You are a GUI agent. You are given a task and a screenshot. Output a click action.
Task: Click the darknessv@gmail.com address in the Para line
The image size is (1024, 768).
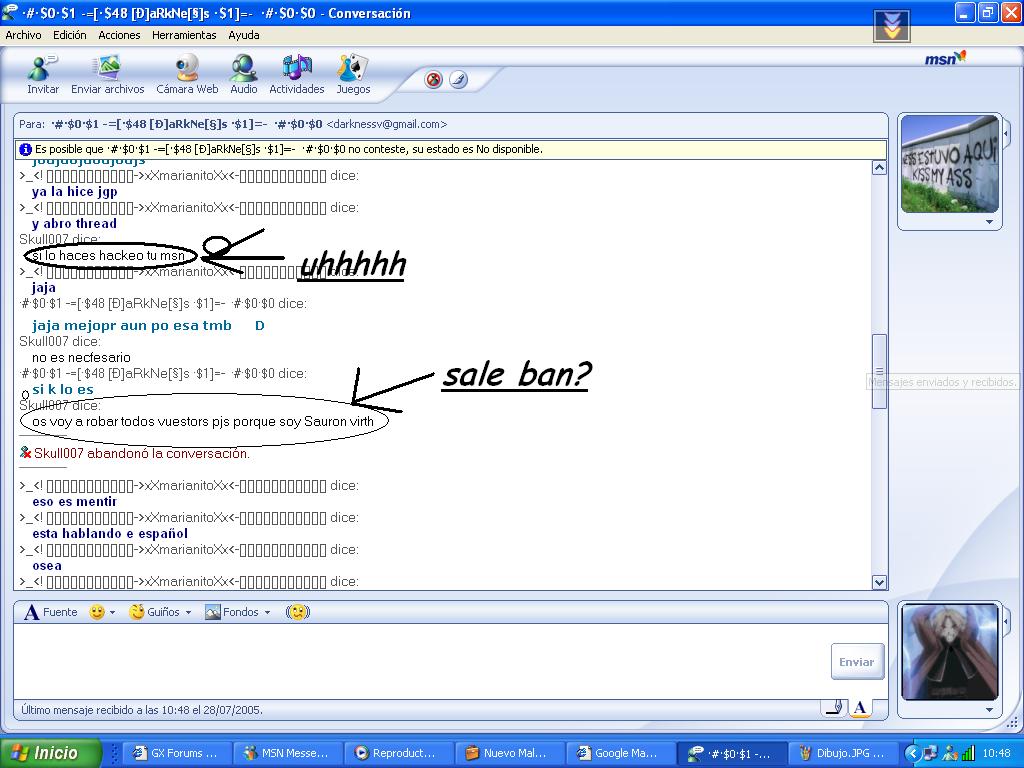coord(387,124)
